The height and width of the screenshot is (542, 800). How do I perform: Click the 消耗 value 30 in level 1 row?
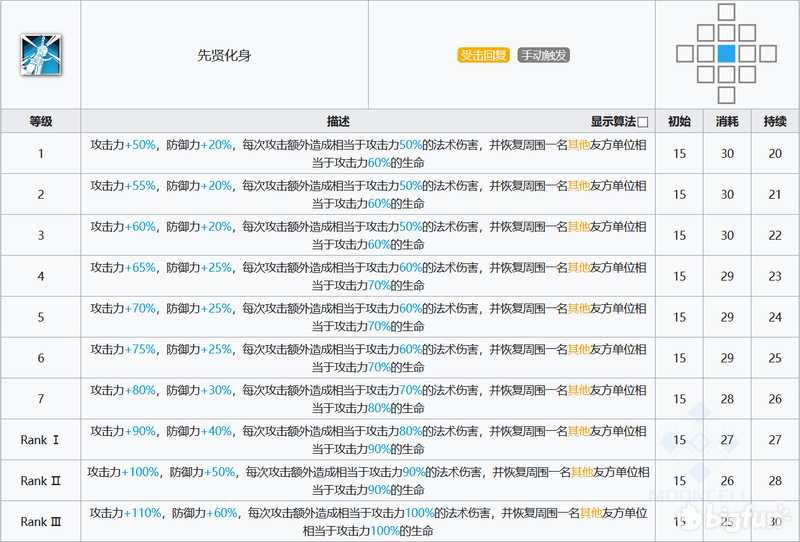[727, 154]
